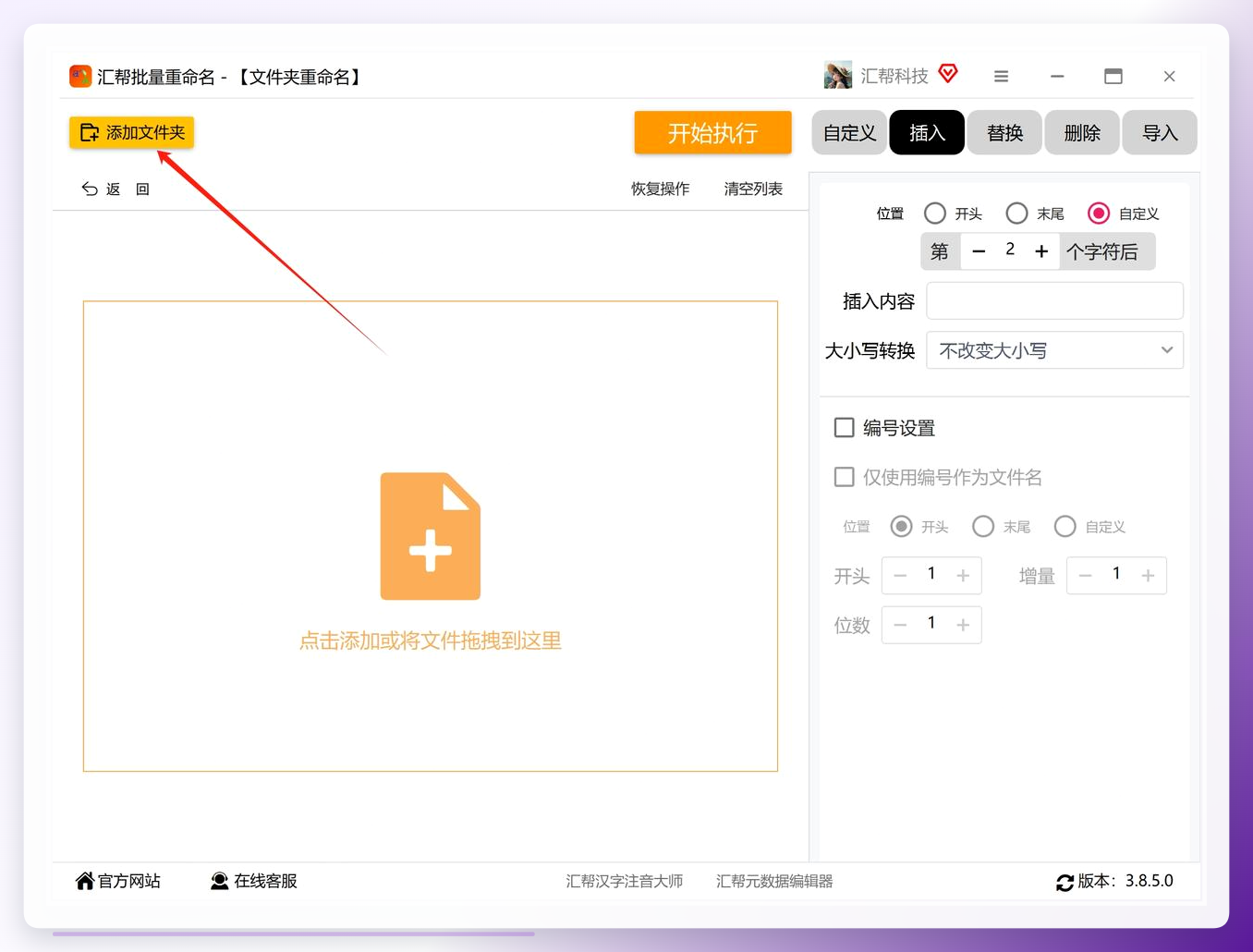Click 恢复操作 to undo changes
The width and height of the screenshot is (1253, 952).
coord(660,189)
